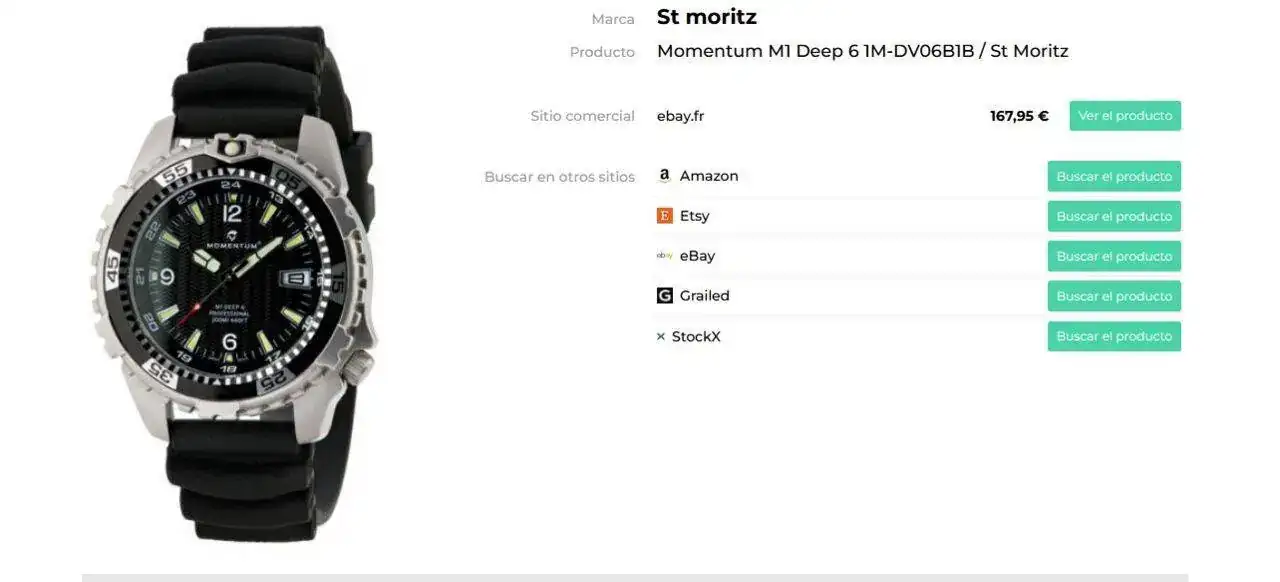Click the ebay.fr merchant site text

pos(680,116)
